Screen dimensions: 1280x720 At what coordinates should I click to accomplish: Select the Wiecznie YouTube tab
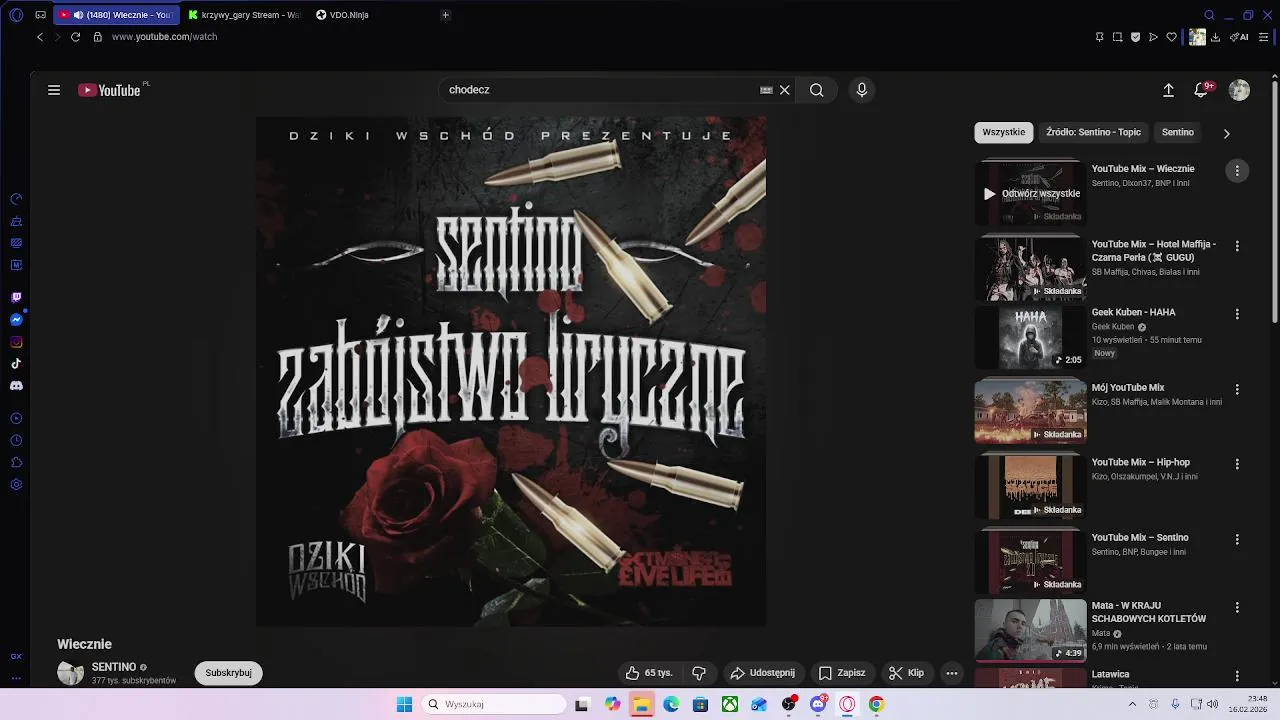[x=116, y=15]
